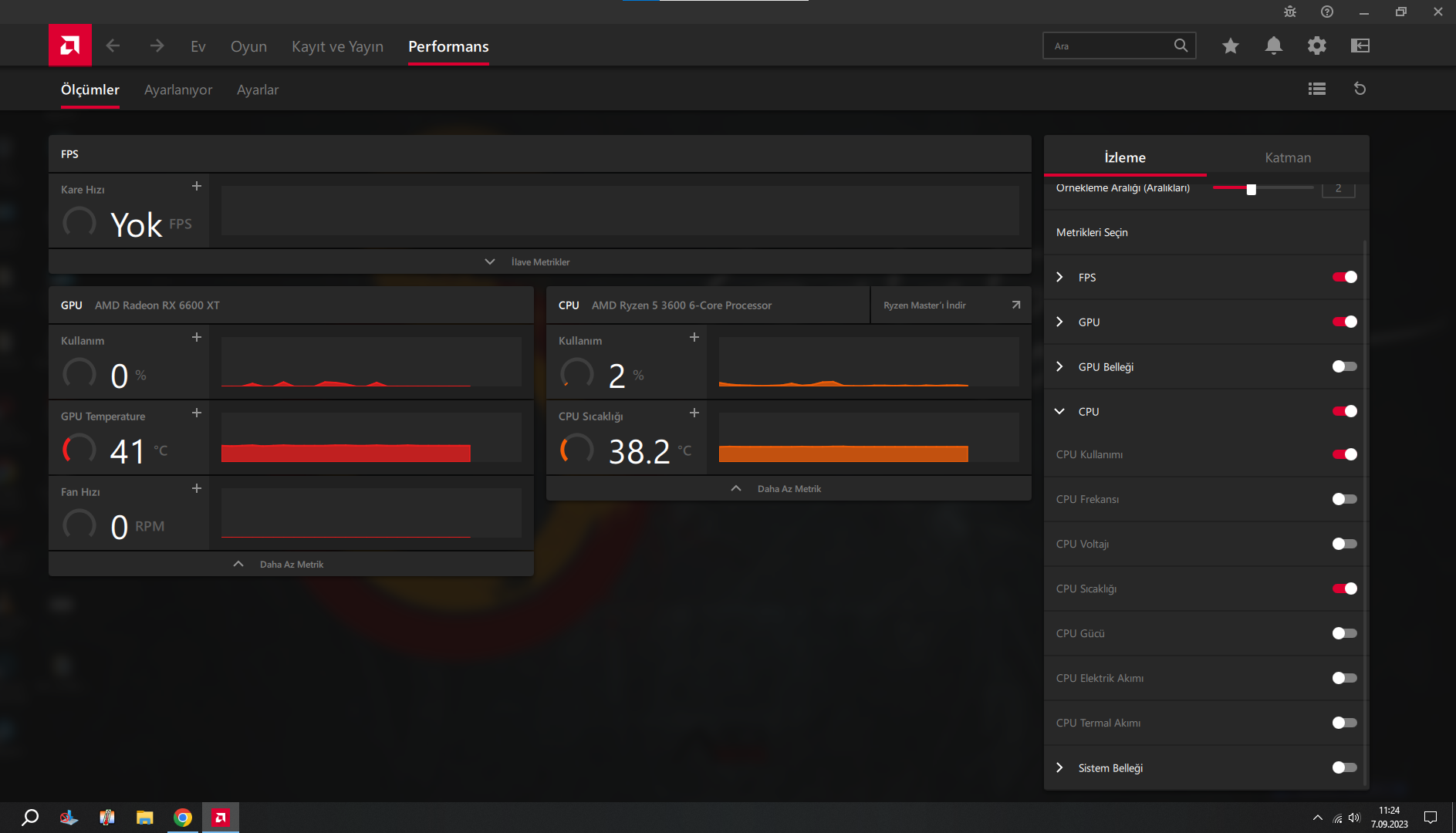This screenshot has width=1456, height=833.
Task: Open the help question mark icon
Action: pos(1327,12)
